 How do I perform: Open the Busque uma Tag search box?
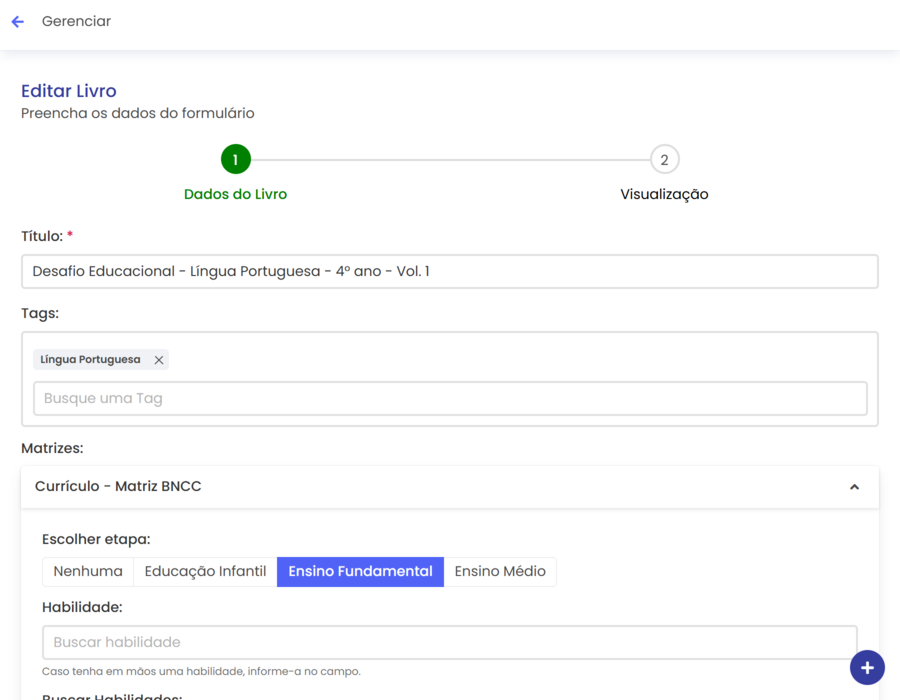(450, 398)
